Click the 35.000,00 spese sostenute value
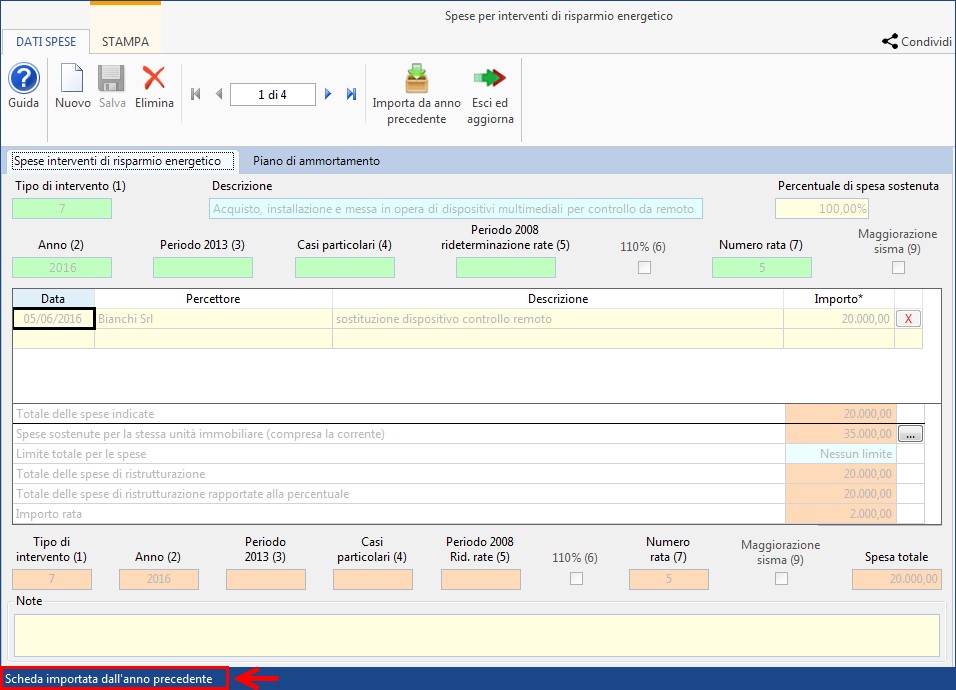Viewport: 956px width, 690px height. (x=841, y=434)
